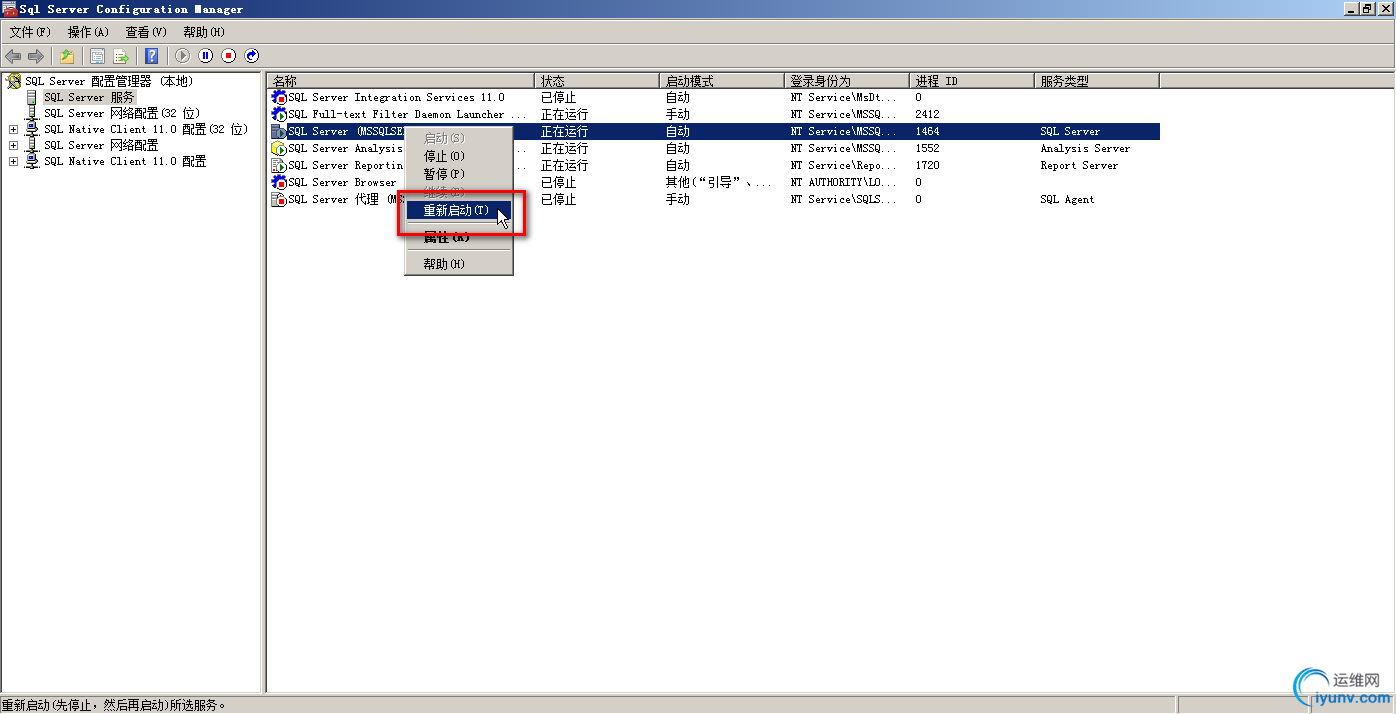Sort by the 启动模式 column header
The image size is (1396, 714).
(723, 81)
